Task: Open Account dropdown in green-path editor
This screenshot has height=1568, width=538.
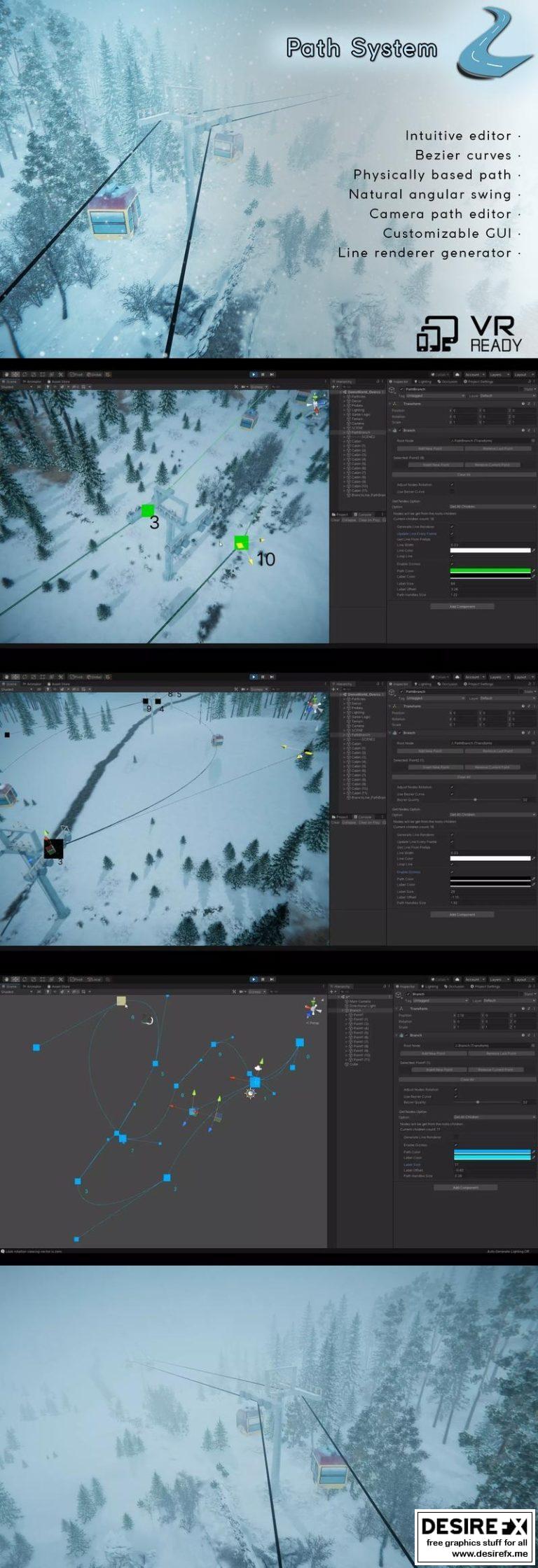Action: click(x=474, y=374)
